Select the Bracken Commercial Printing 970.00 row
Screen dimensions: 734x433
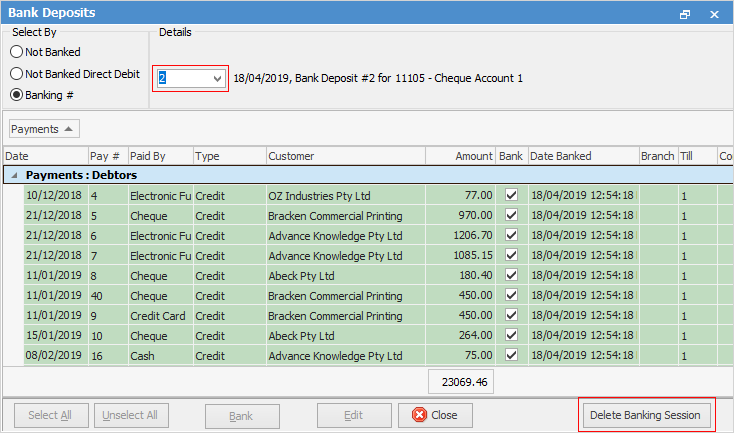pyautogui.click(x=335, y=217)
